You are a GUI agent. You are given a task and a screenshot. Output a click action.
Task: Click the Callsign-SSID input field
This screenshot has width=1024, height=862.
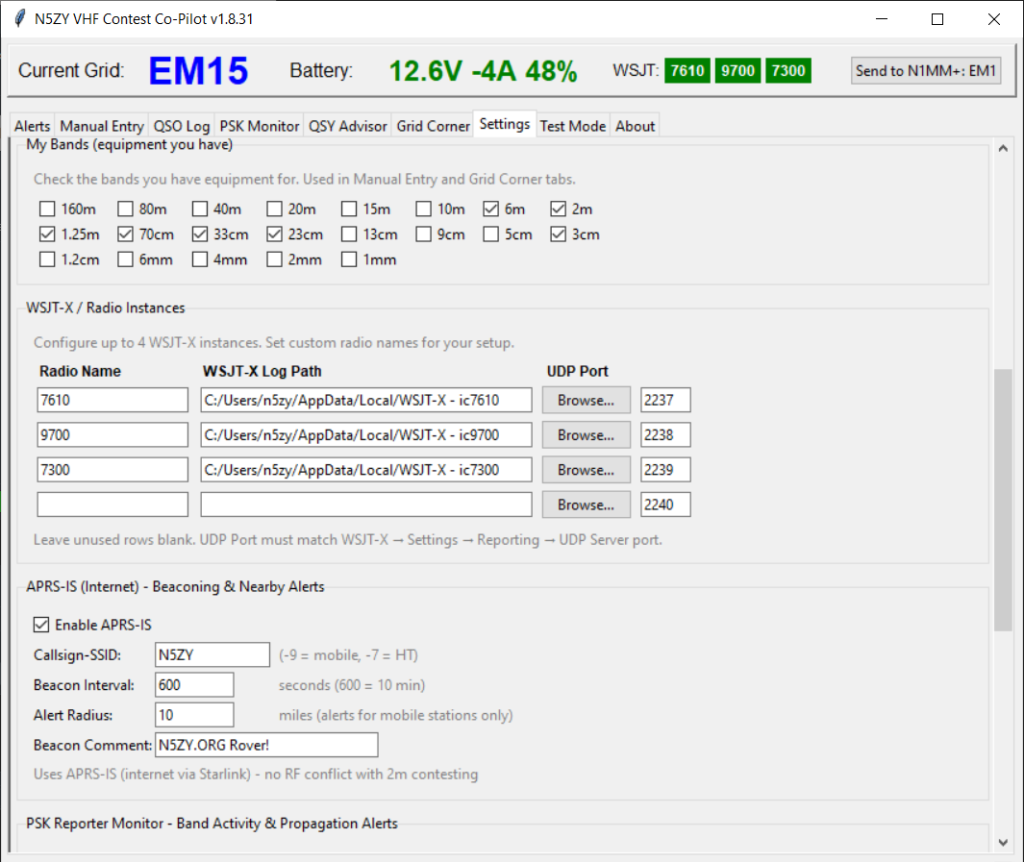pyautogui.click(x=212, y=655)
